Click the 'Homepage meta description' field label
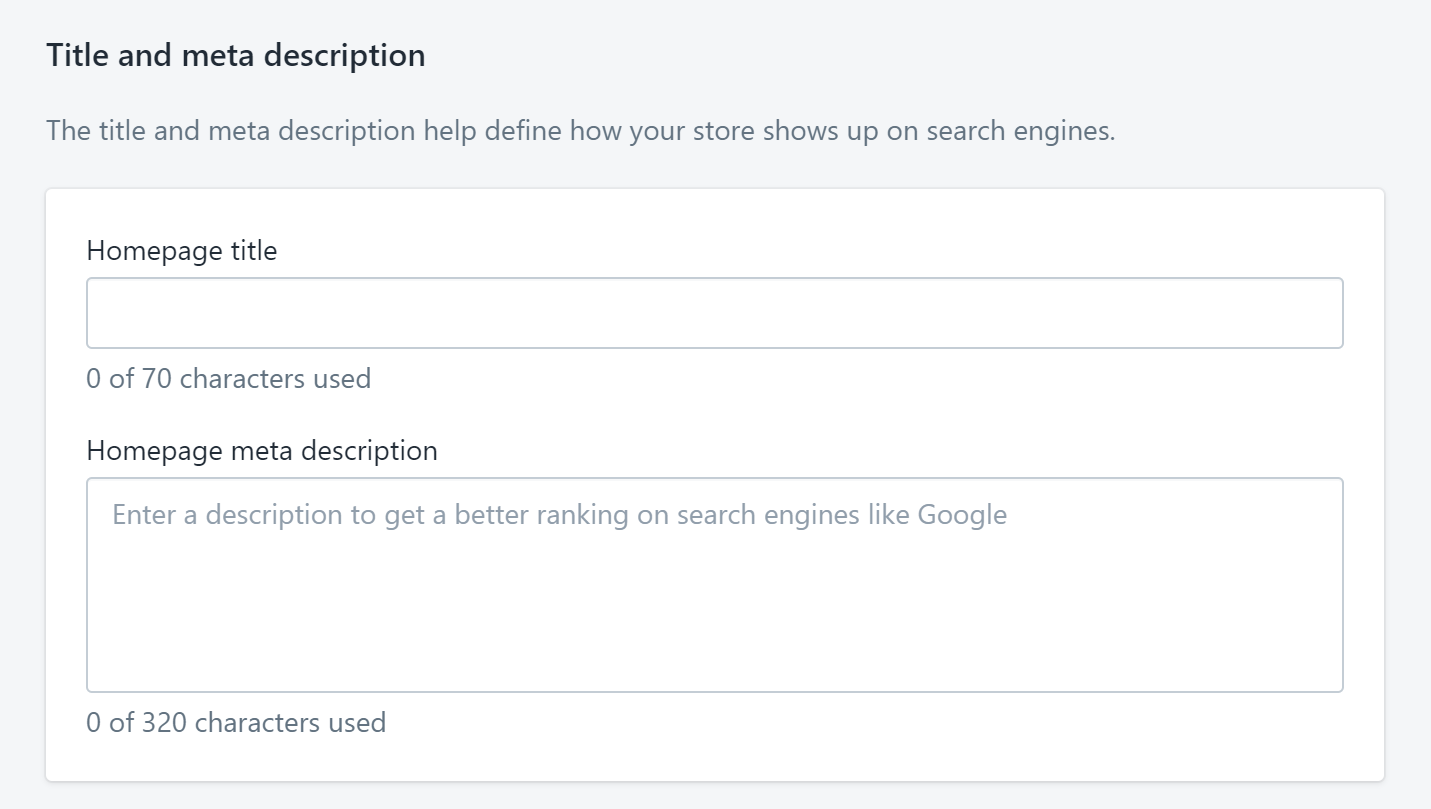This screenshot has width=1431, height=809. click(x=262, y=450)
